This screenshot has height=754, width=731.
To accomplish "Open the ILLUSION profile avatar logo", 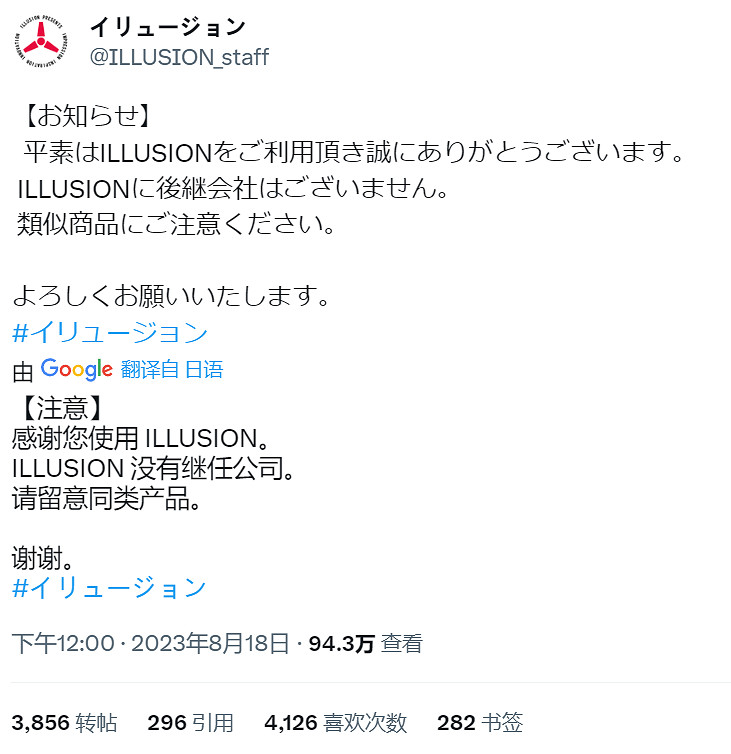I will (41, 42).
